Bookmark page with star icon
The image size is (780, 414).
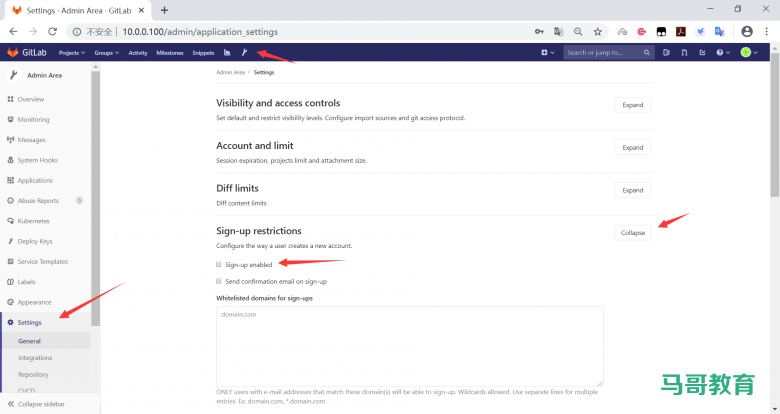(597, 32)
